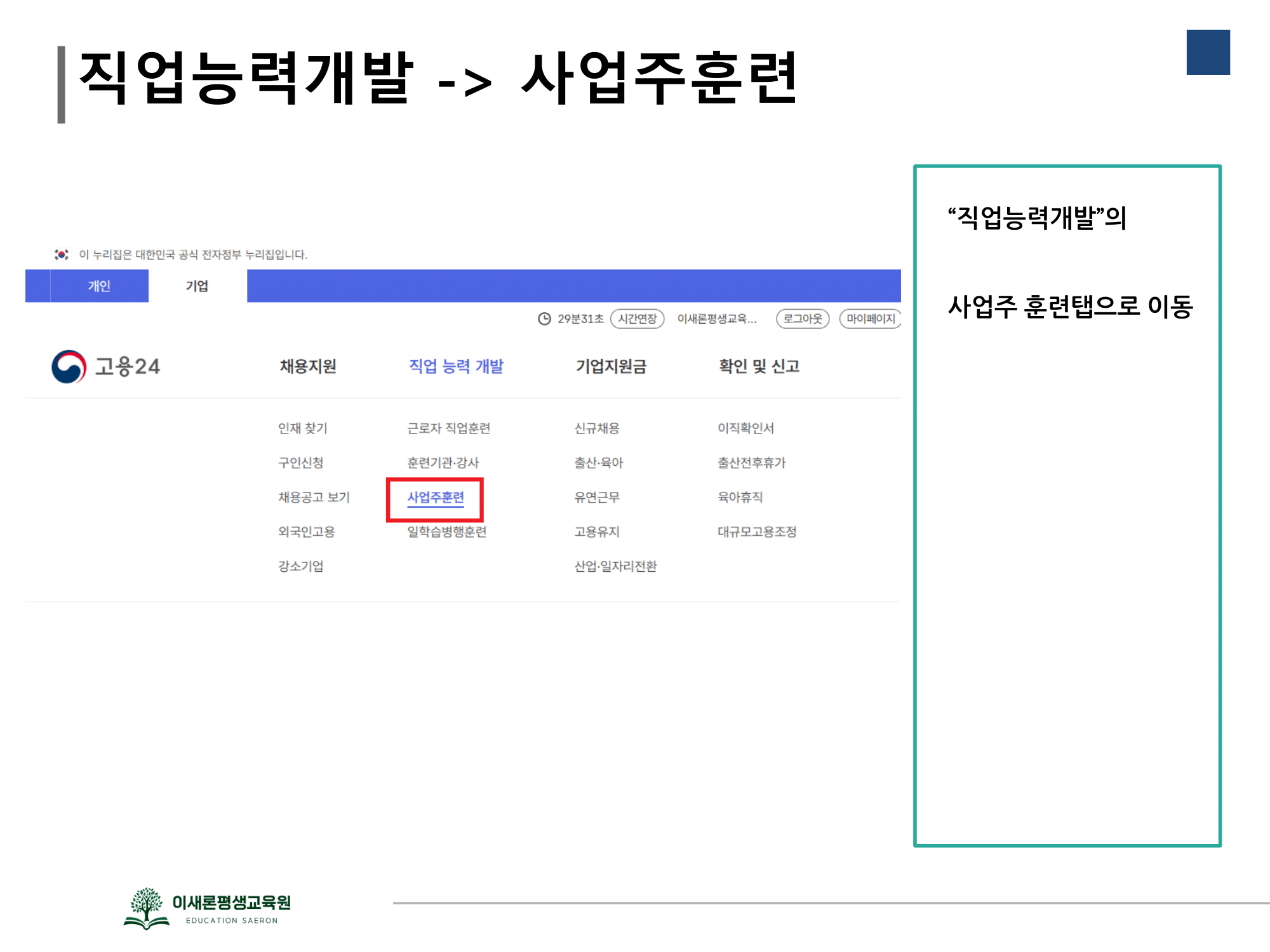Open 마이페이지 button
Image resolution: width=1270 pixels, height=952 pixels.
[x=870, y=319]
